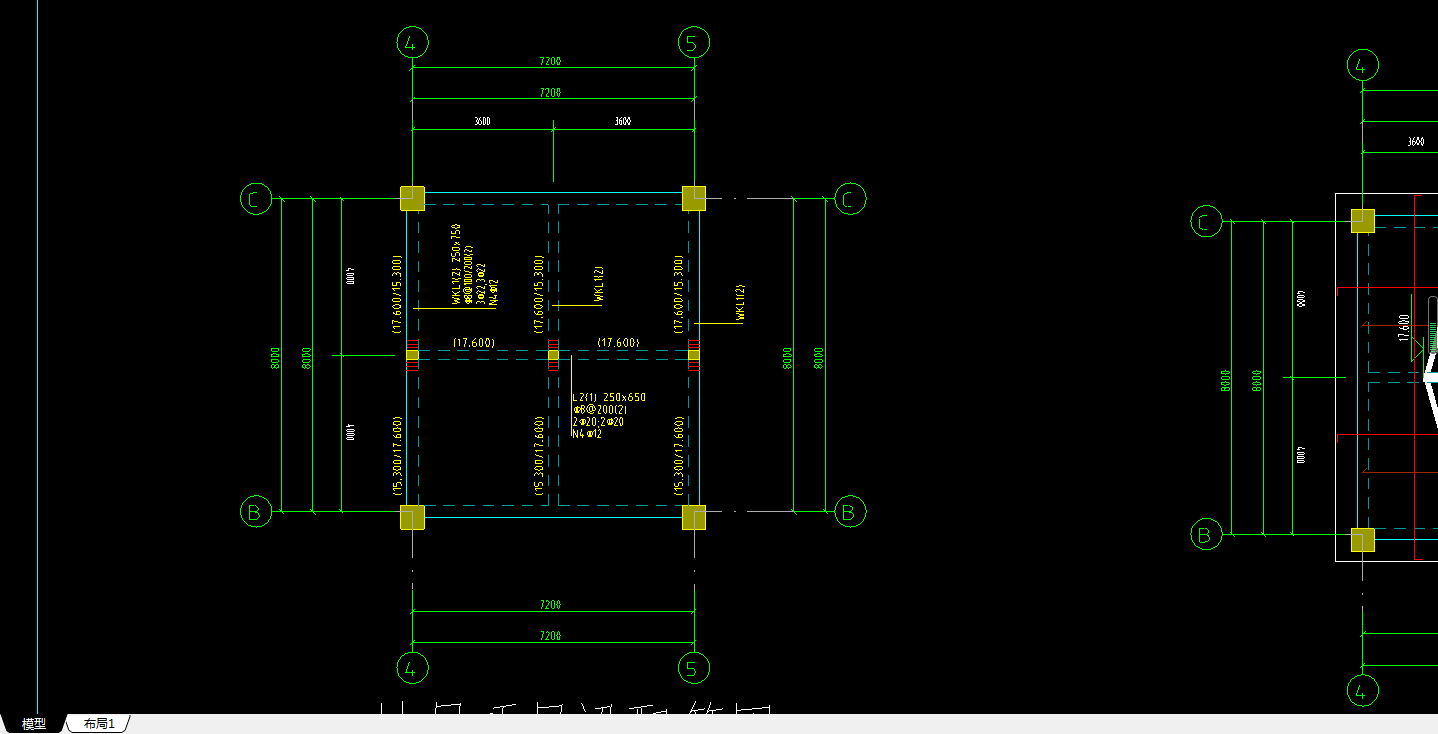Click the small mid-span column on axis 4

[x=412, y=355]
